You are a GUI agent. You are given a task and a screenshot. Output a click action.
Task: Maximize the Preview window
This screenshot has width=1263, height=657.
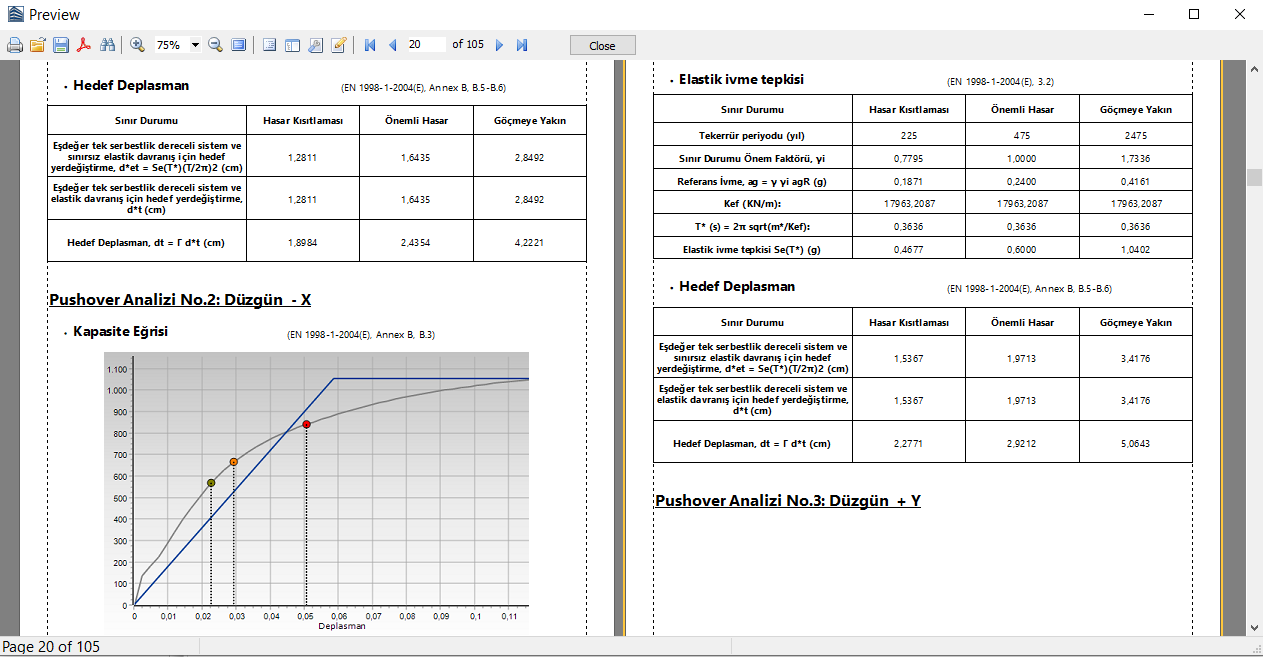[1193, 14]
